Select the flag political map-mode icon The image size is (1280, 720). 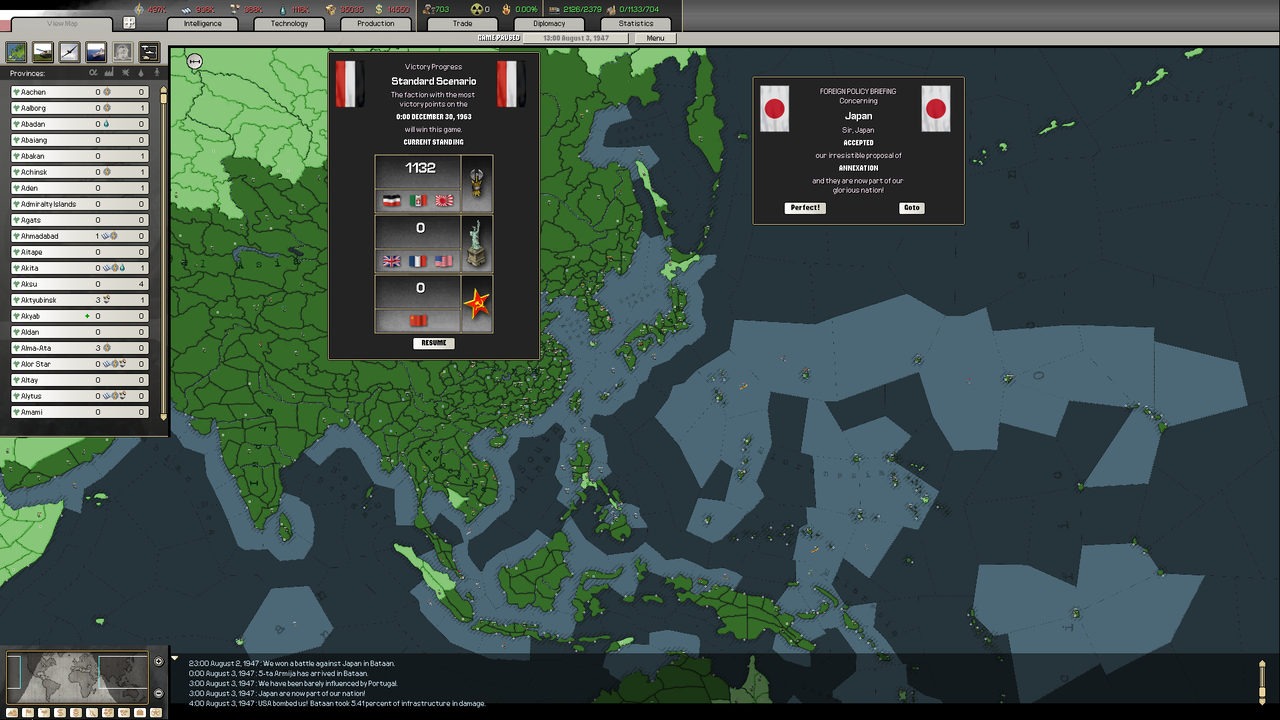click(x=28, y=713)
